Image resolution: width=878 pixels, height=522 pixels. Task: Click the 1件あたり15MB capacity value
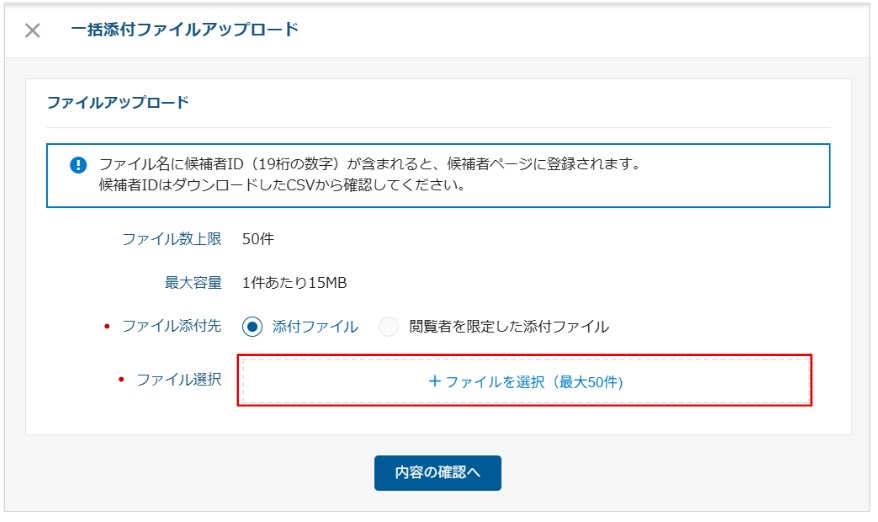click(x=294, y=283)
